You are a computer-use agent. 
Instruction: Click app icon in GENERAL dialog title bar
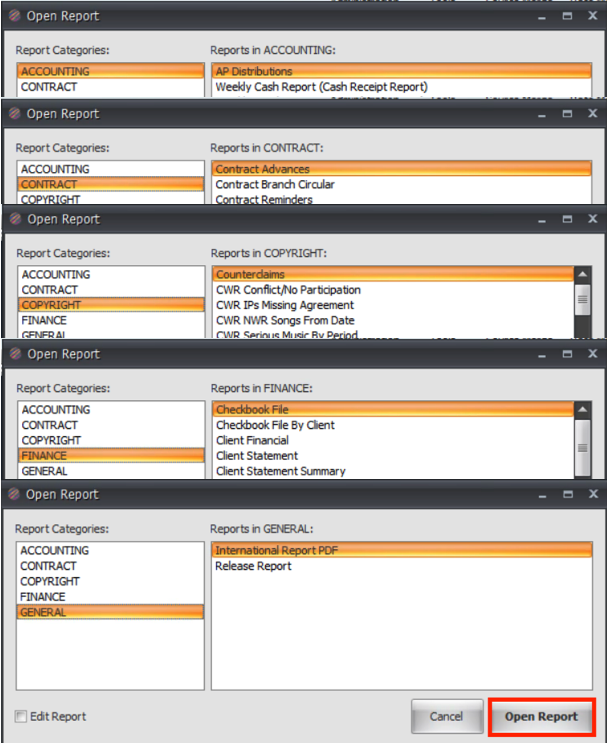click(x=14, y=494)
